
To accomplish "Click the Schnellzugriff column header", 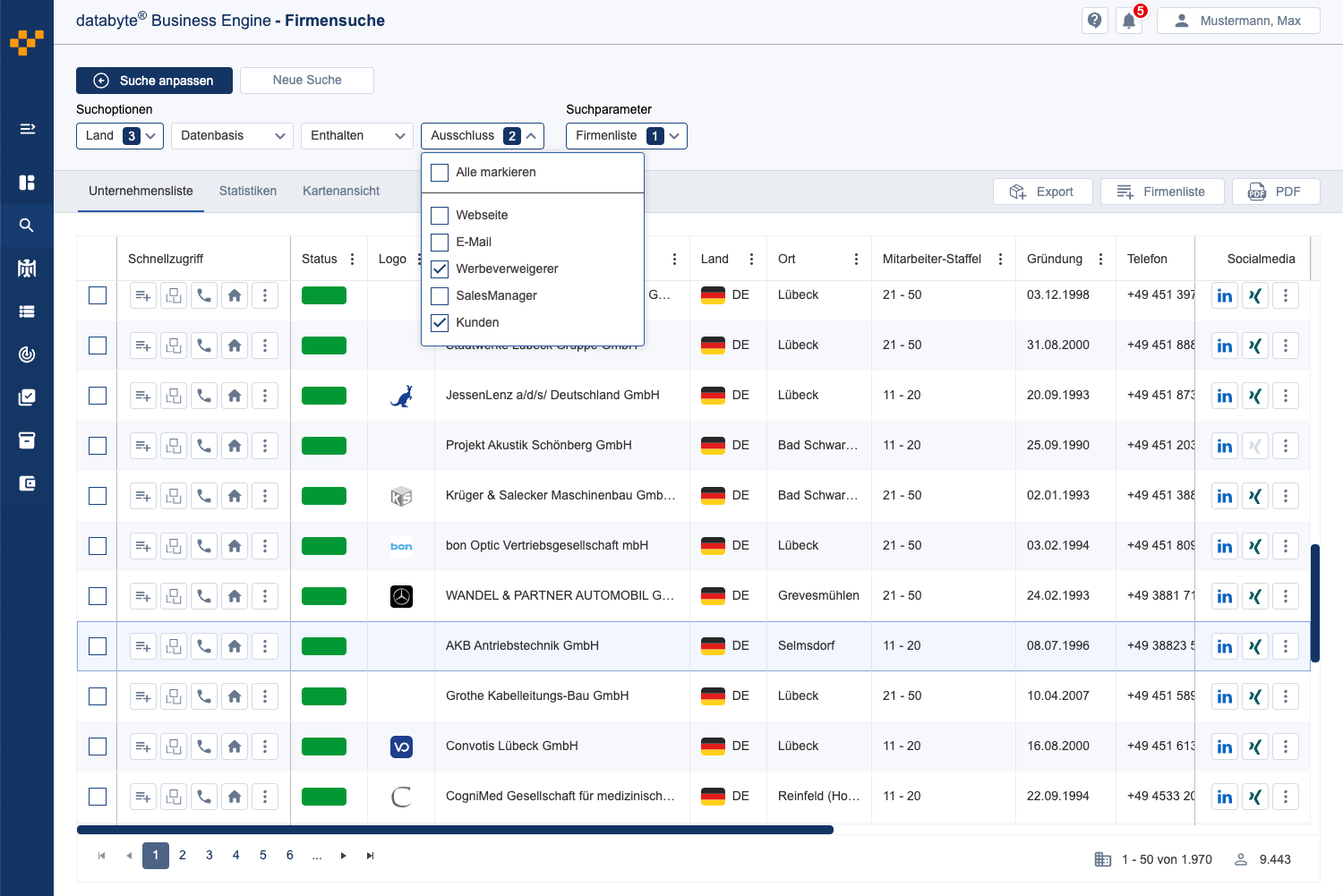I will point(166,259).
